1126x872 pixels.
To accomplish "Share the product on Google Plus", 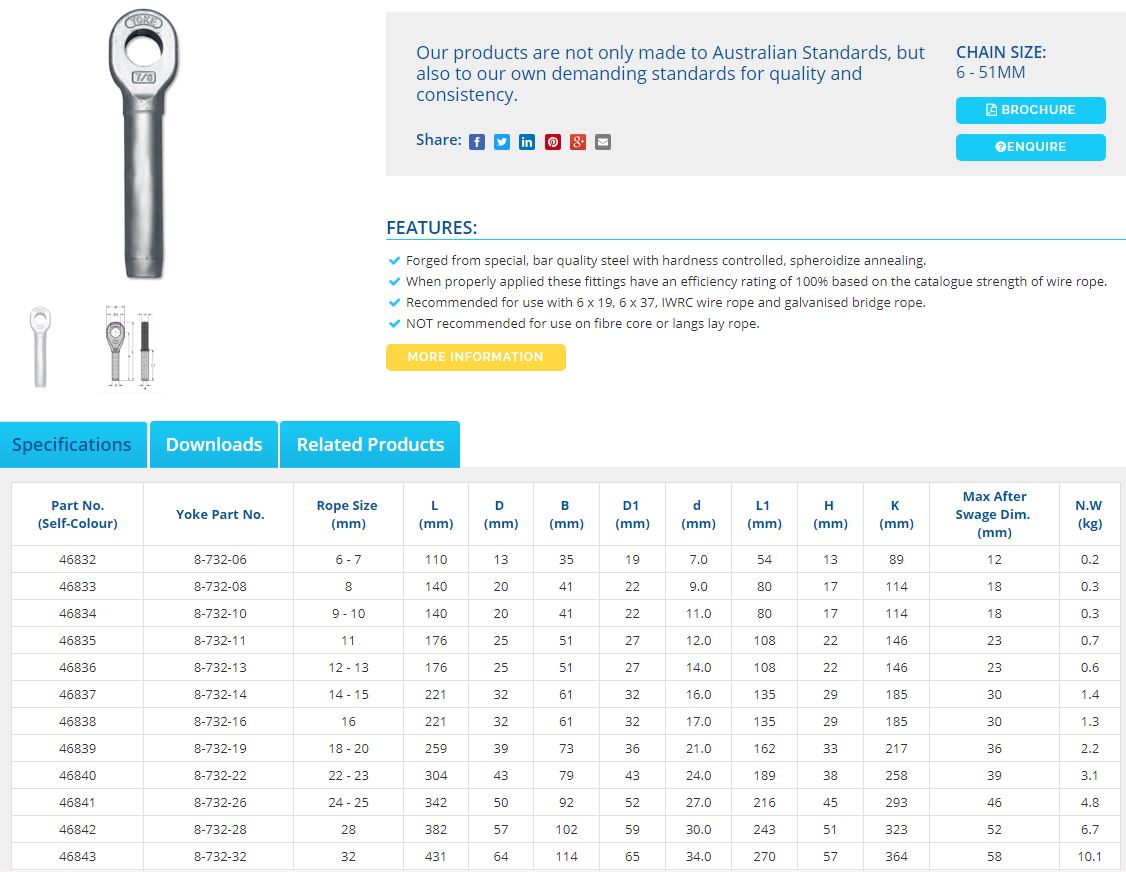I will (x=578, y=142).
